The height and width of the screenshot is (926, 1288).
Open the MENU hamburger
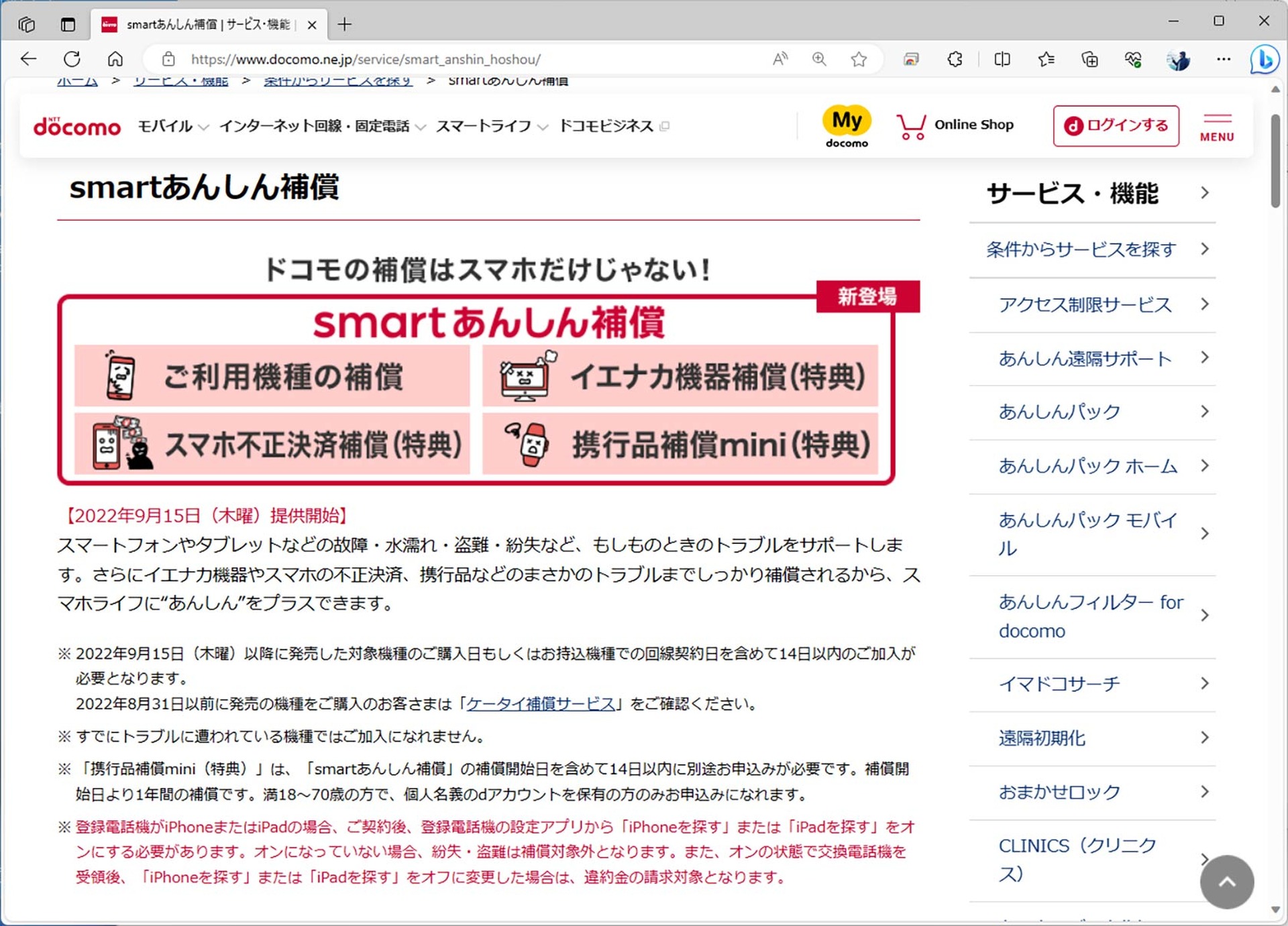pyautogui.click(x=1217, y=126)
